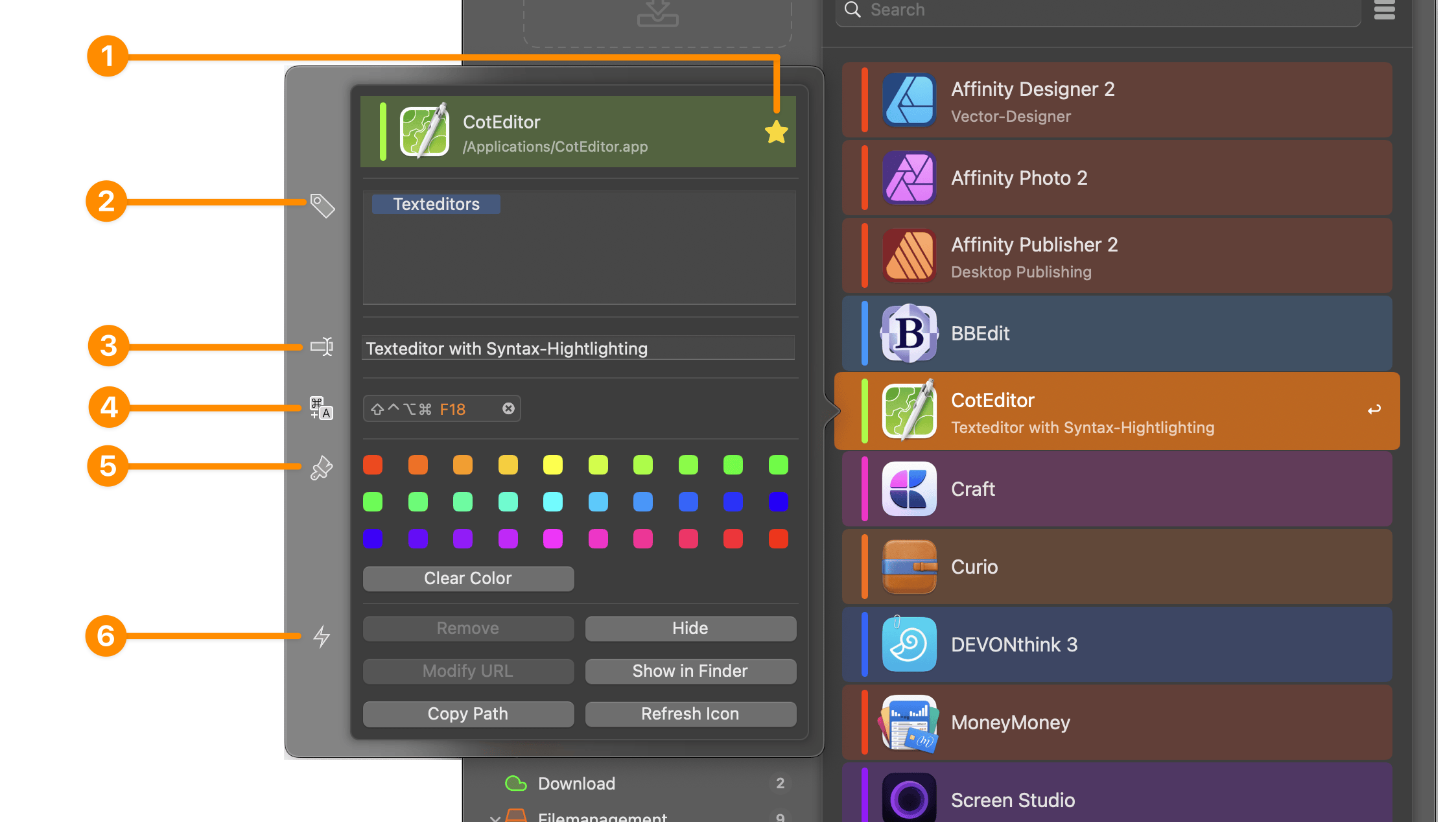Click the tag icon beside Texteditors
Screen dimensions: 1456x822
point(322,205)
